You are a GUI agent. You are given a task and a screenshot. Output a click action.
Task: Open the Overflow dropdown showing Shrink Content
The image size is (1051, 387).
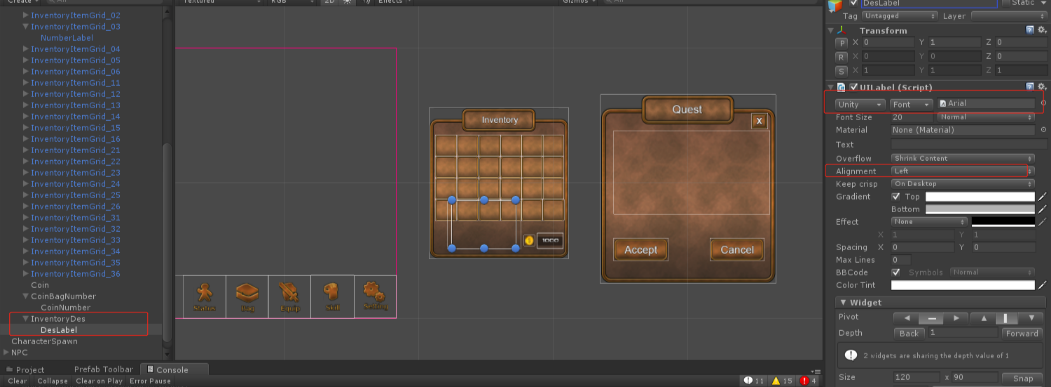point(963,158)
